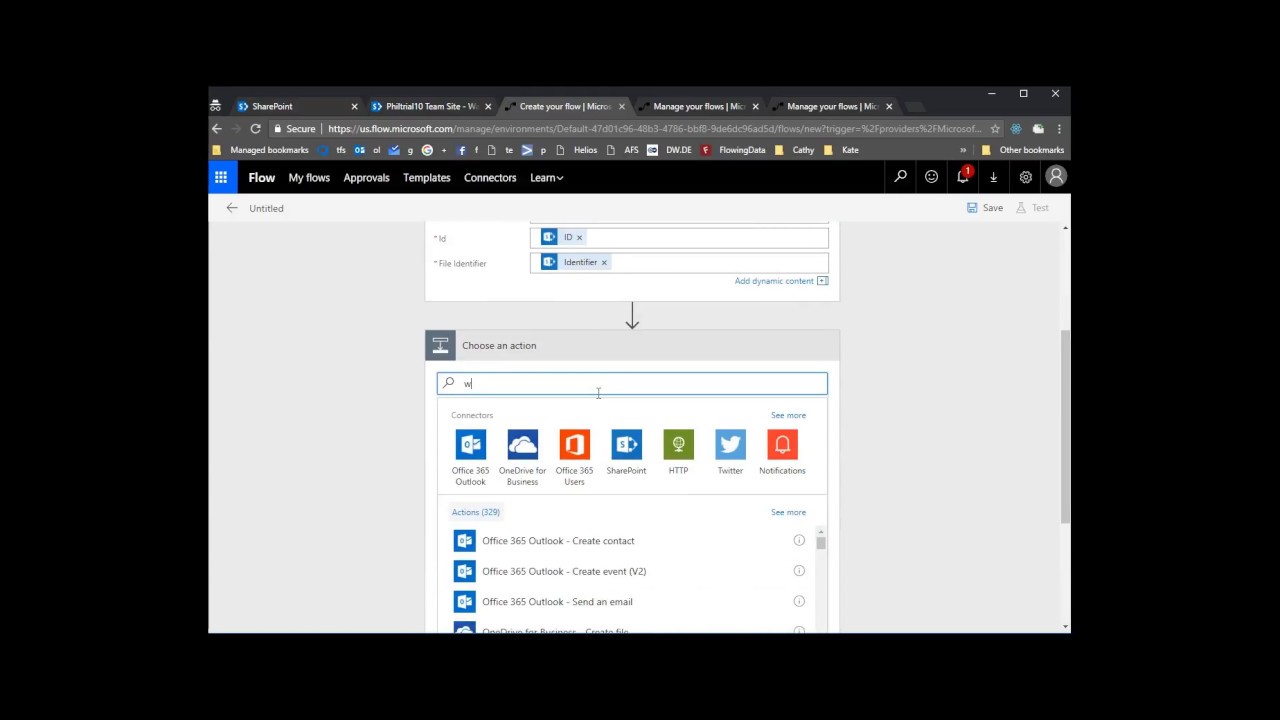The height and width of the screenshot is (720, 1280).
Task: Switch to Philtrial10 Team Site tab
Action: pos(432,106)
